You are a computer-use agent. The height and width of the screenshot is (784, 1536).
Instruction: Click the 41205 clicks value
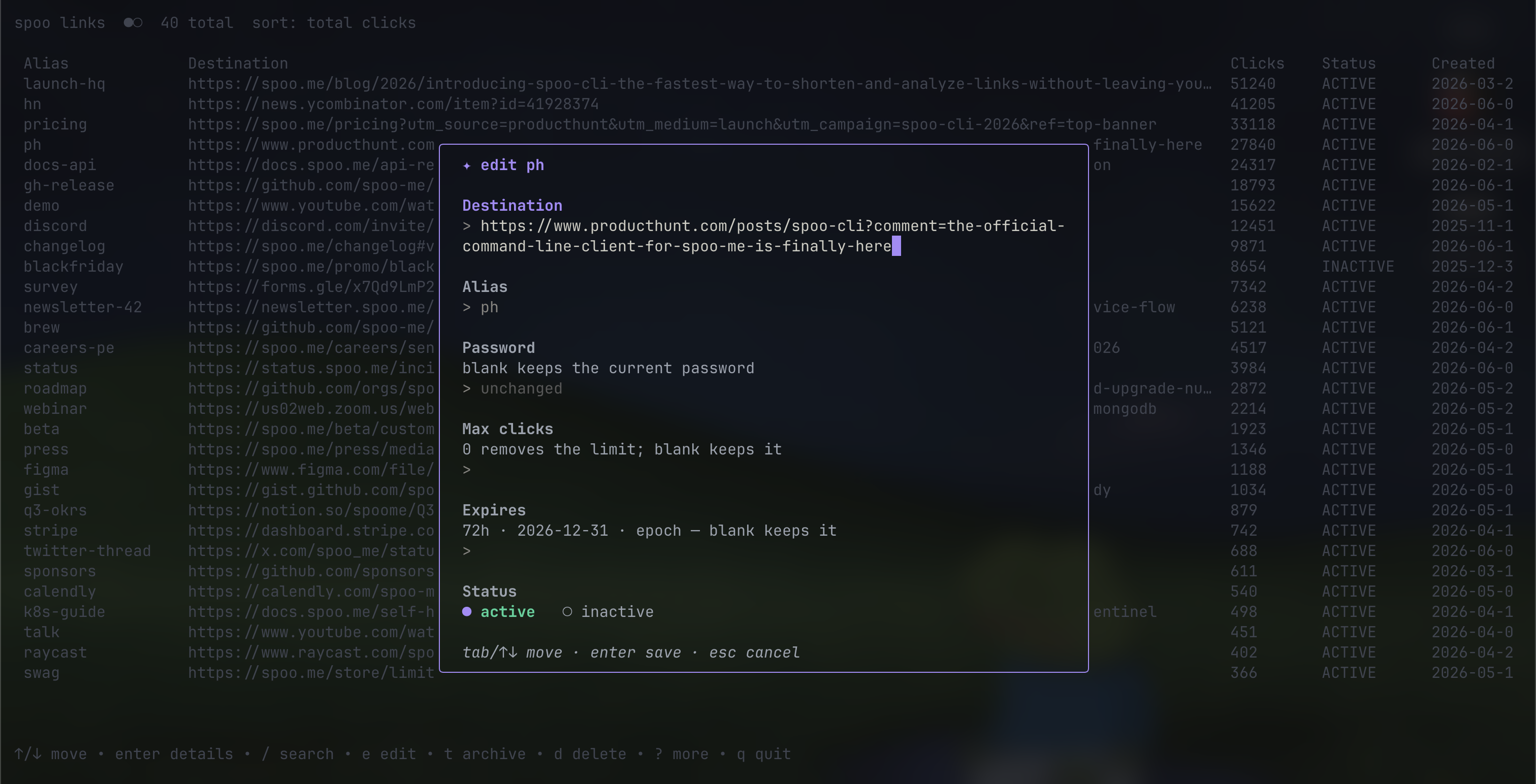pyautogui.click(x=1253, y=104)
